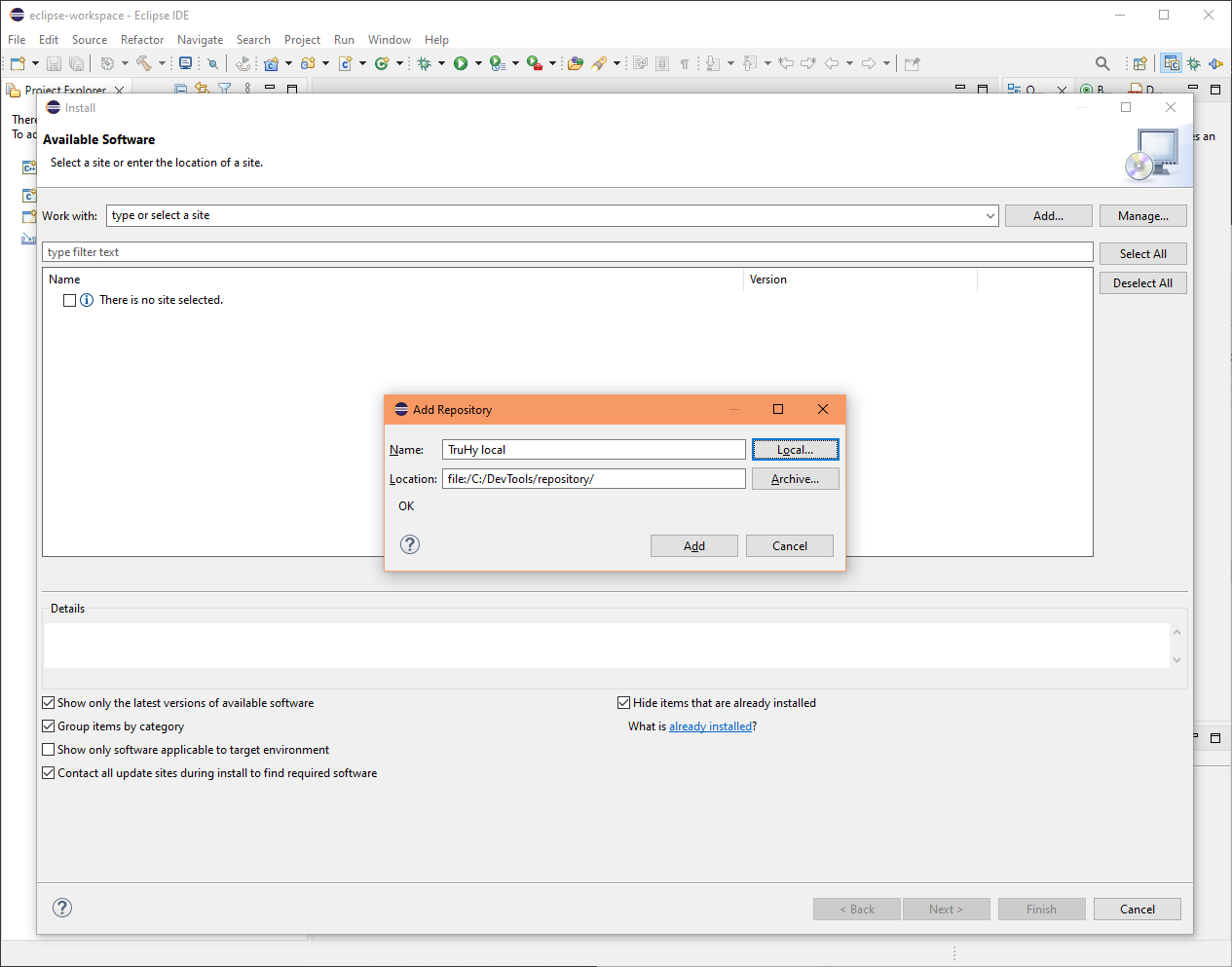1232x967 pixels.
Task: Open the Work with site dropdown
Action: 989,215
